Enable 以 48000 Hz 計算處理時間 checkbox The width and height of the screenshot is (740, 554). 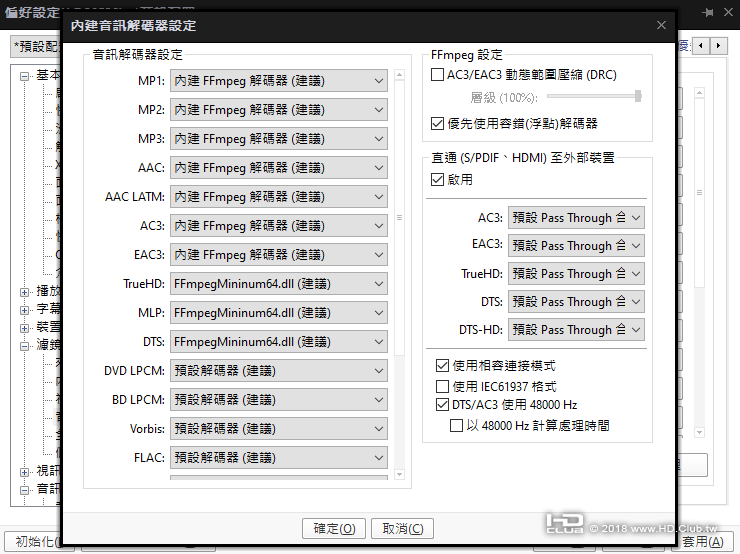tap(456, 426)
